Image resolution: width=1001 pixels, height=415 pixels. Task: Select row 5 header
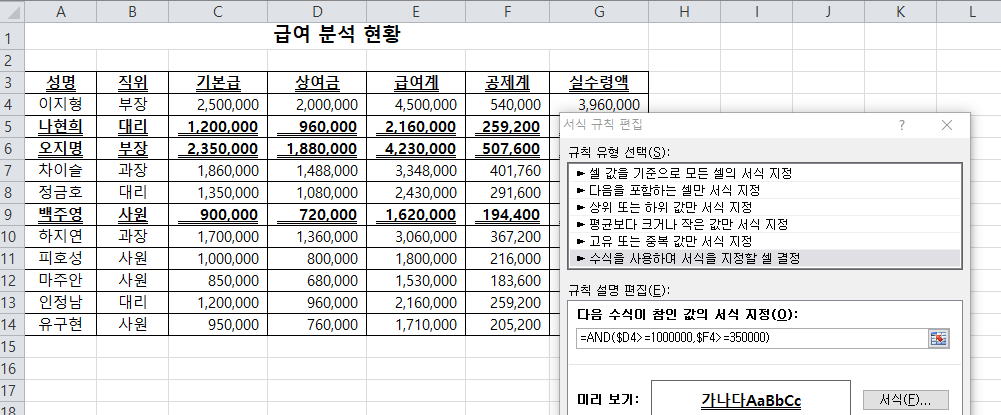(x=12, y=126)
